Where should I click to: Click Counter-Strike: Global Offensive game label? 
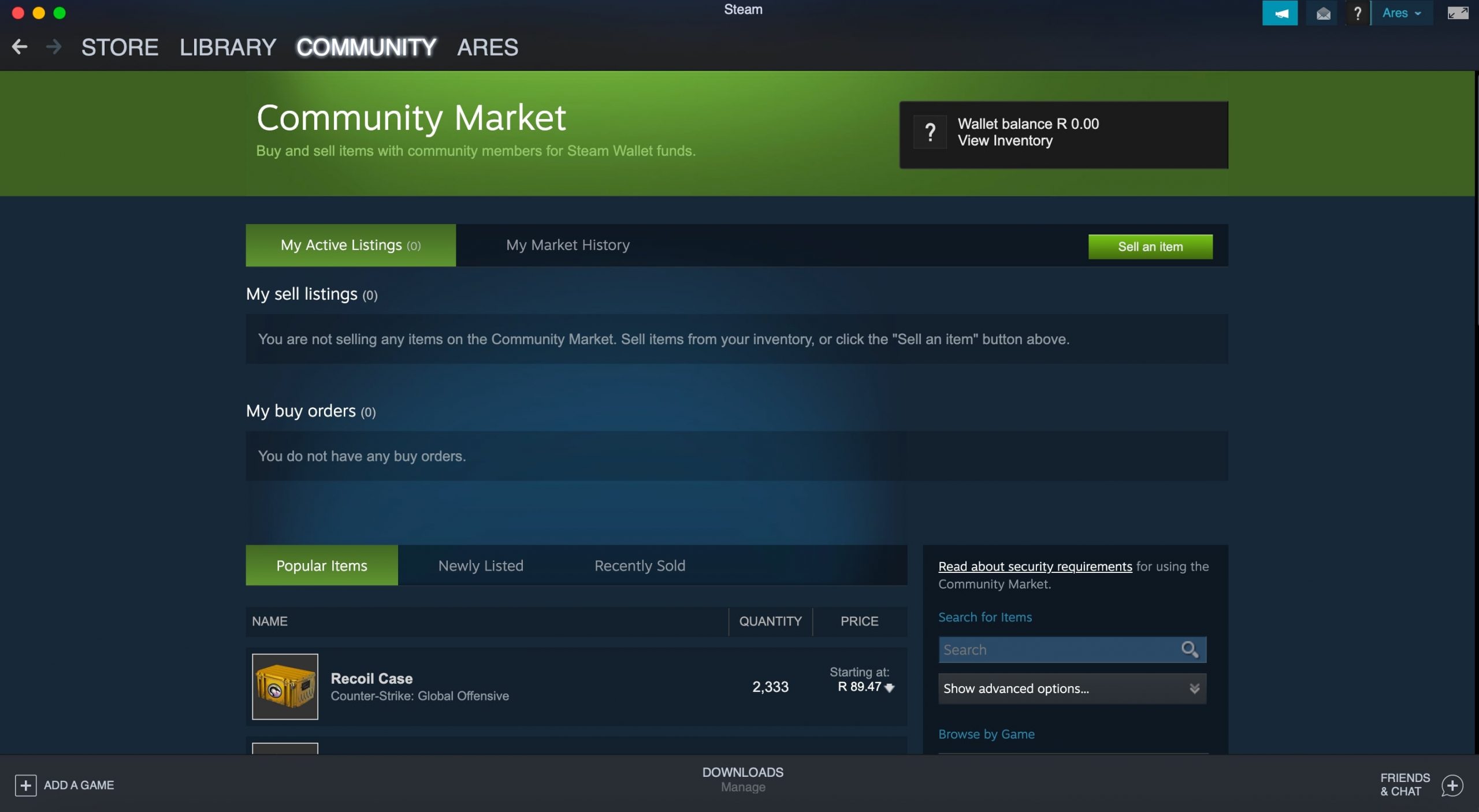pos(419,696)
